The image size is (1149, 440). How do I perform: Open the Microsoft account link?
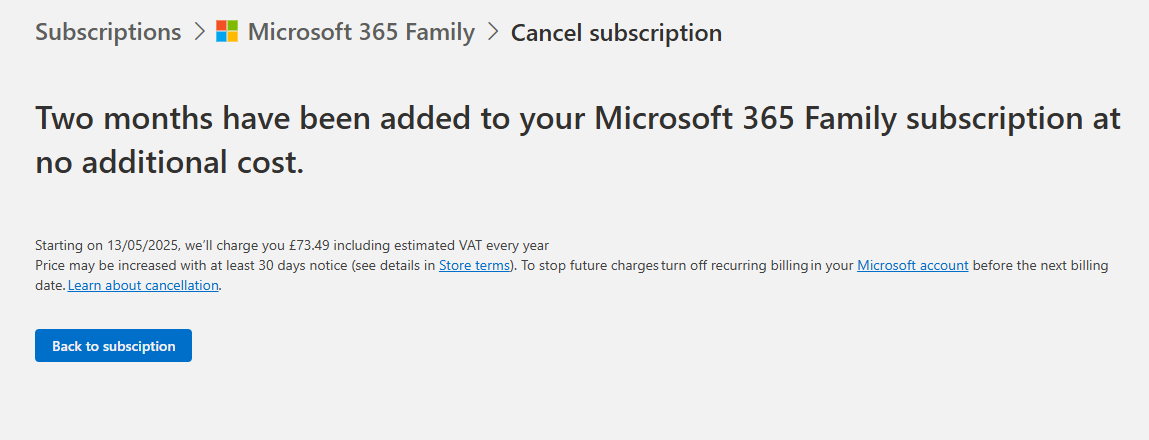coord(913,265)
